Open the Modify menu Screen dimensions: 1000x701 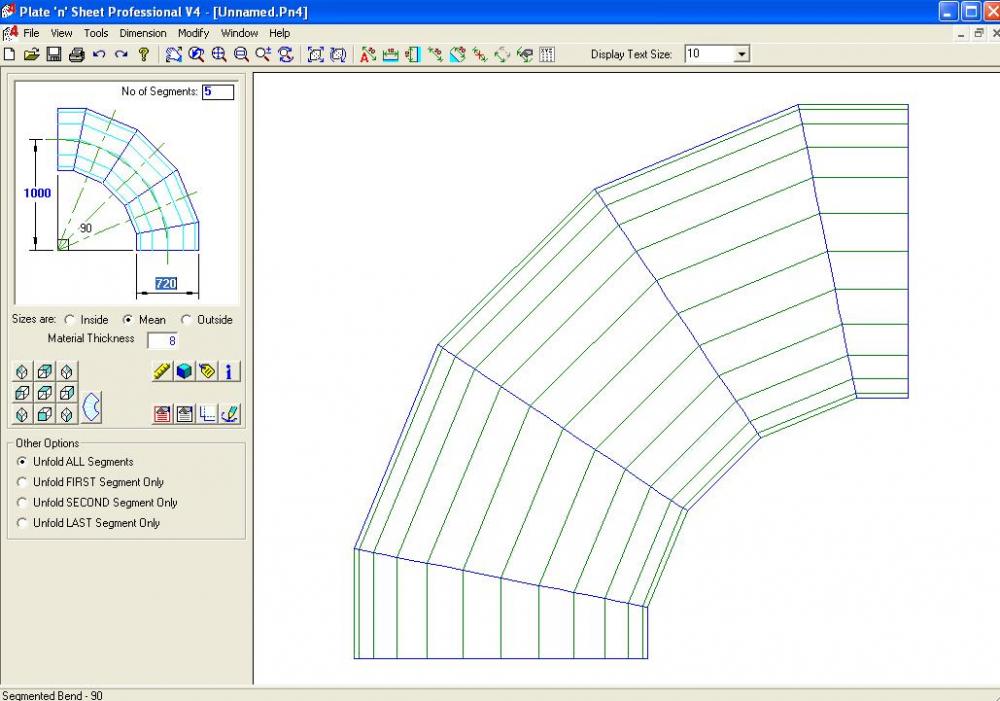pos(193,33)
